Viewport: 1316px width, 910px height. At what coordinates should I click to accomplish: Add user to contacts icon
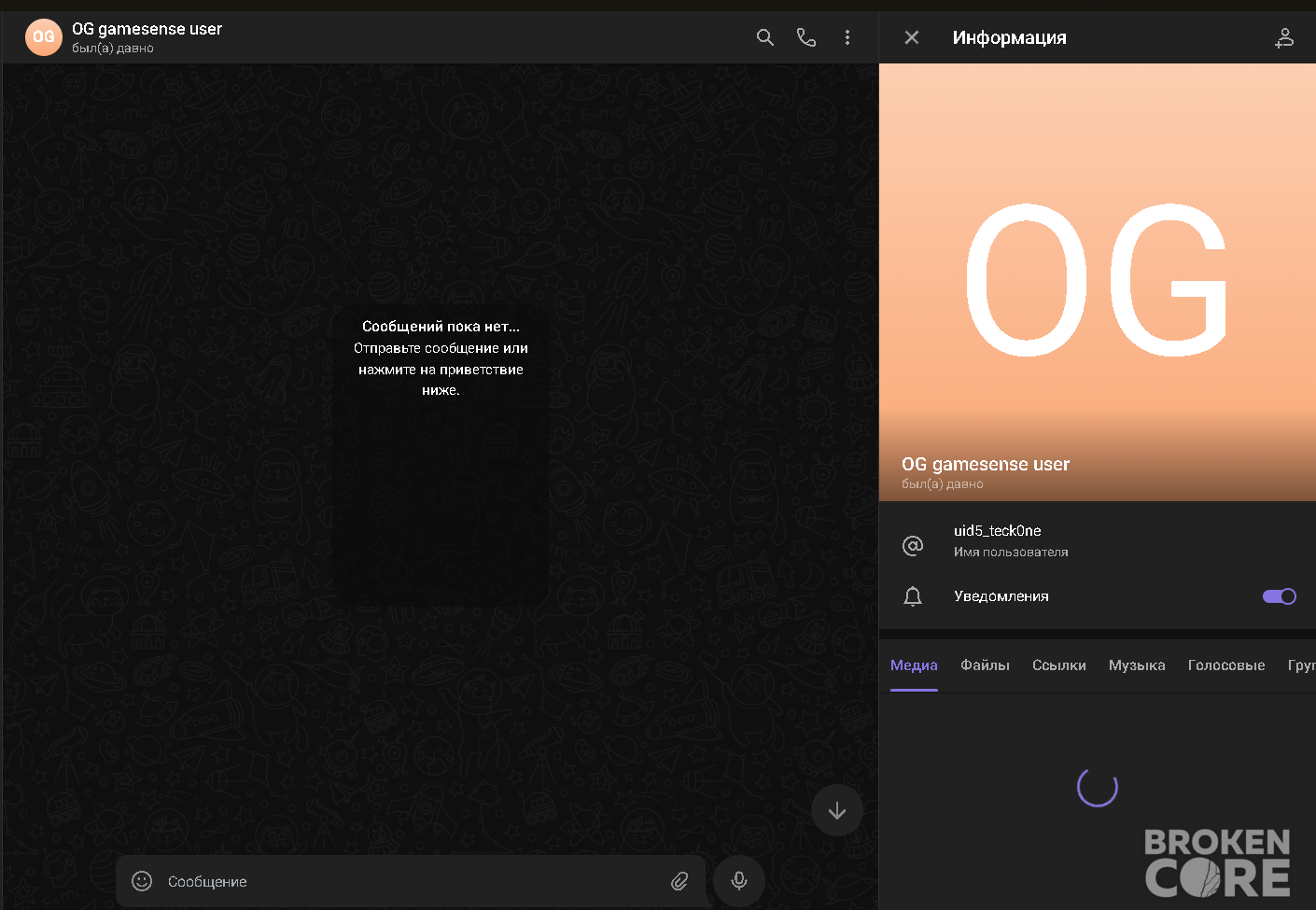click(x=1284, y=37)
